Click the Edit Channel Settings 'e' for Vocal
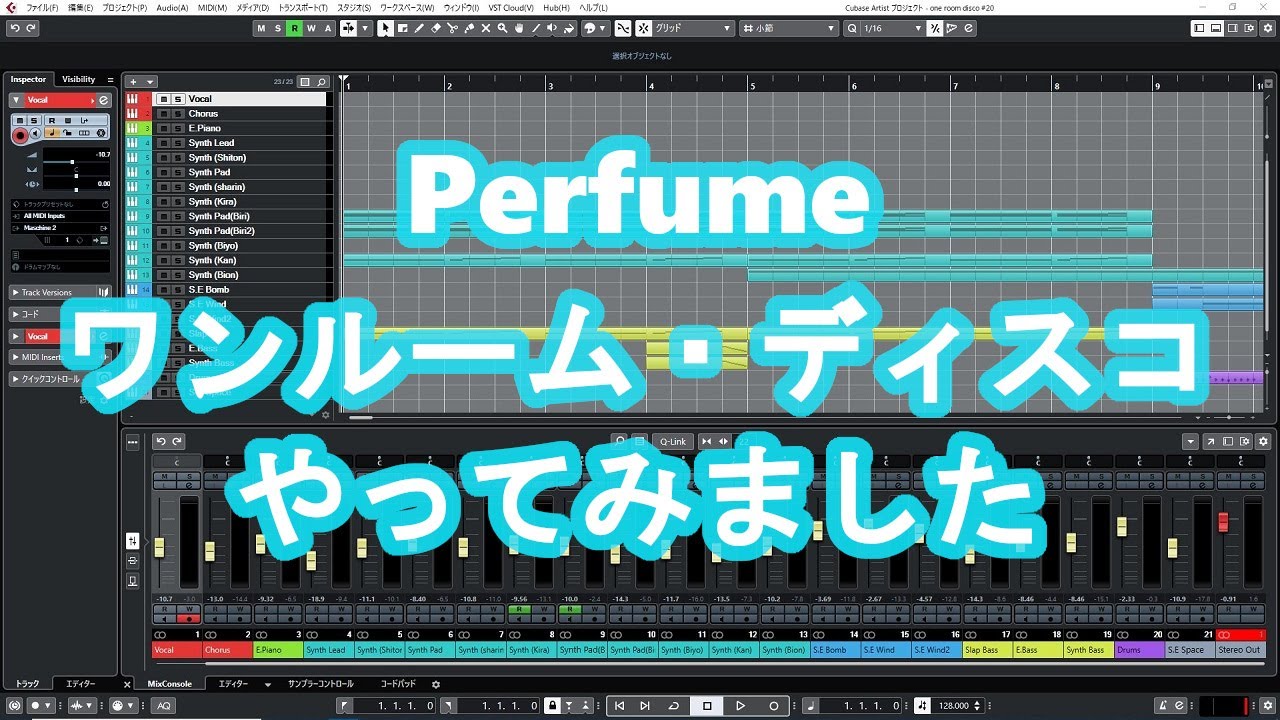The height and width of the screenshot is (720, 1280). coord(104,100)
